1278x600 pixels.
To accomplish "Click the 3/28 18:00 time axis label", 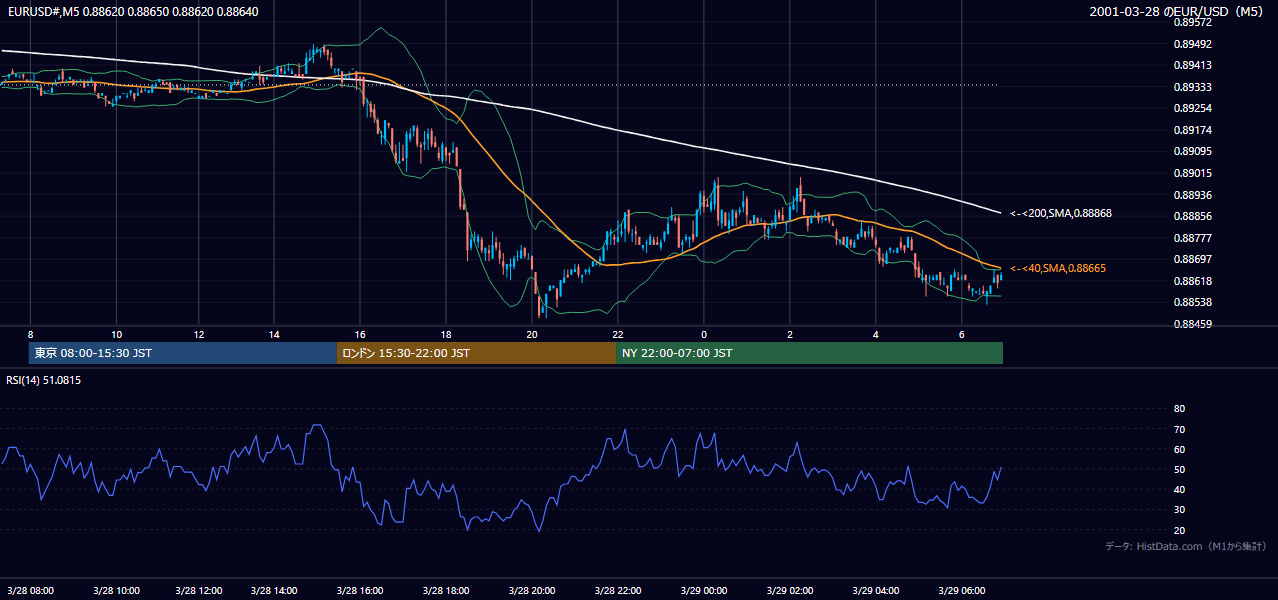I will [445, 591].
